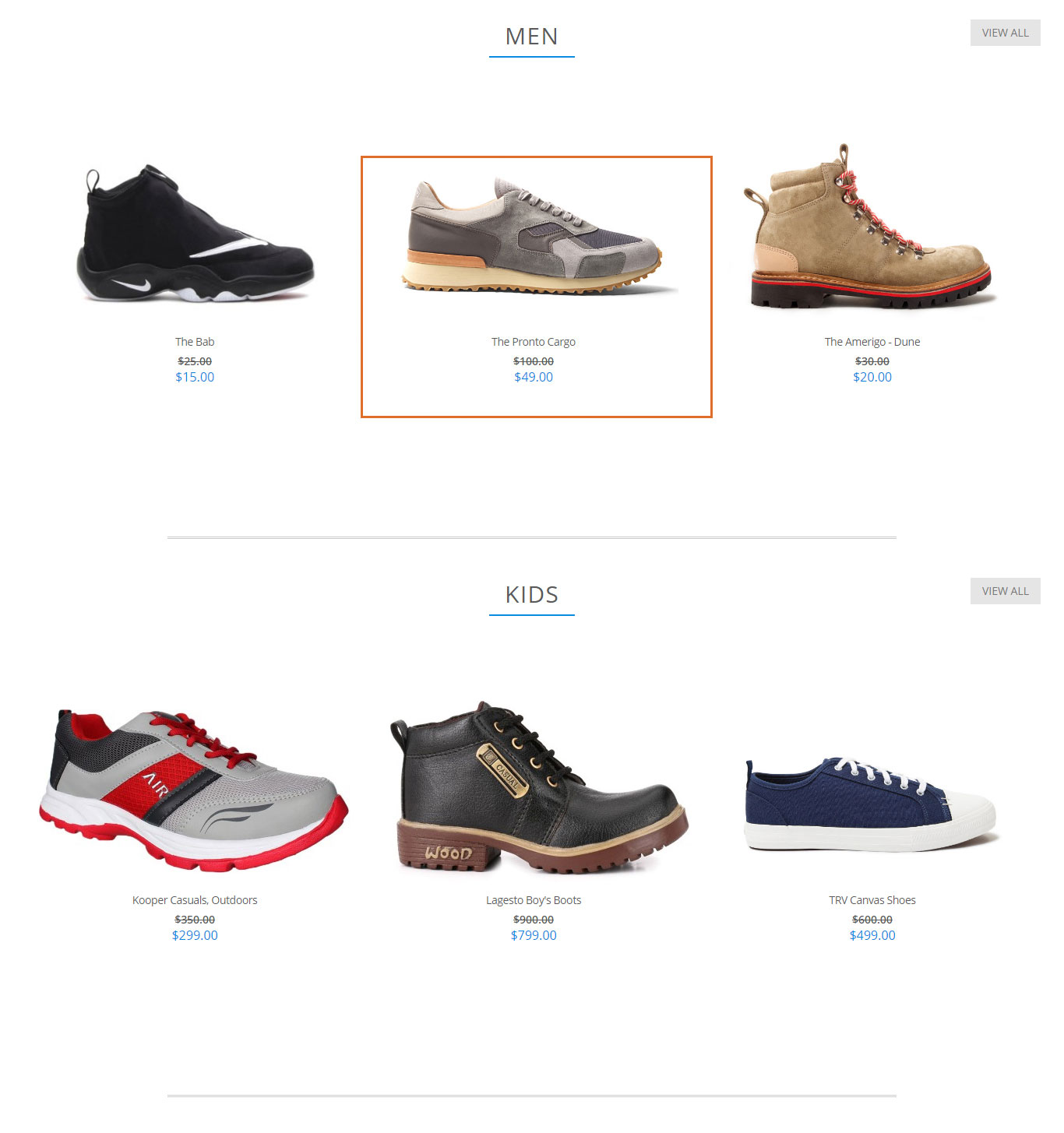Click the KIDS section heading
Screen dimensions: 1064x1133
(x=532, y=595)
